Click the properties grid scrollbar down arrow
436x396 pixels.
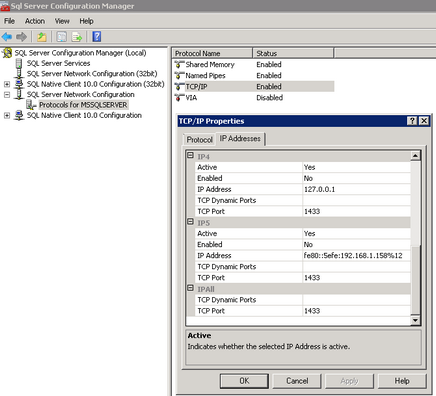coord(415,320)
